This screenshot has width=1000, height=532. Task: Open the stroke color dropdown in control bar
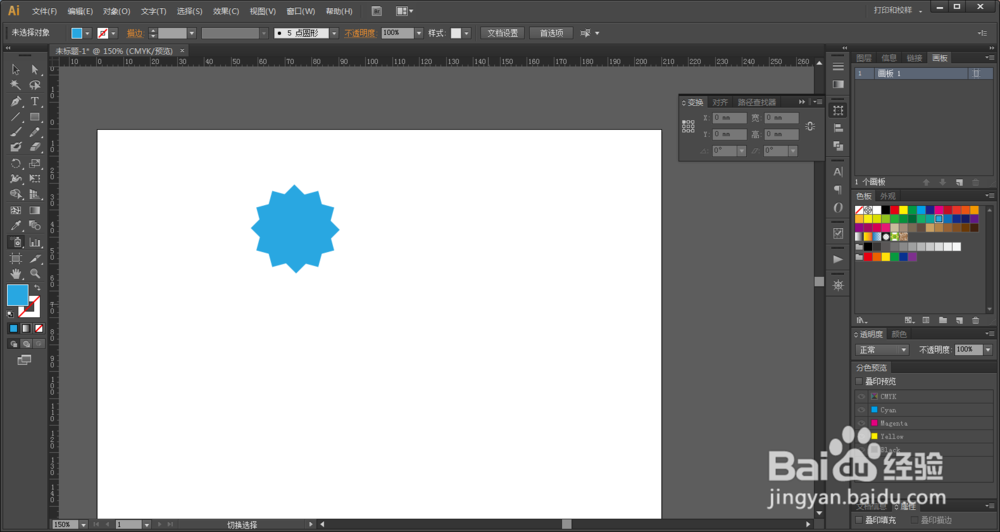click(114, 33)
